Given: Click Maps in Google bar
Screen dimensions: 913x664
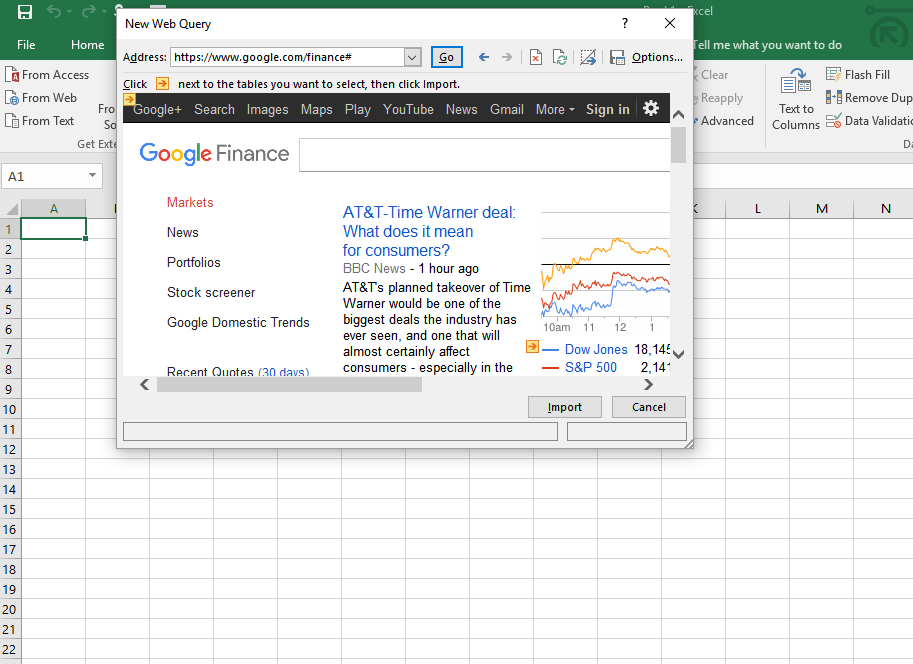Looking at the screenshot, I should (x=316, y=110).
